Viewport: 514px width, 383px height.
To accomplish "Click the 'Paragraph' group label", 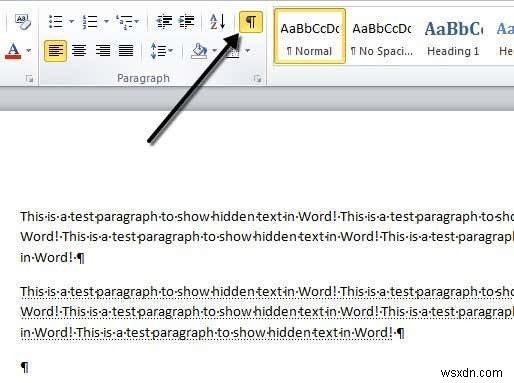I will click(x=143, y=78).
